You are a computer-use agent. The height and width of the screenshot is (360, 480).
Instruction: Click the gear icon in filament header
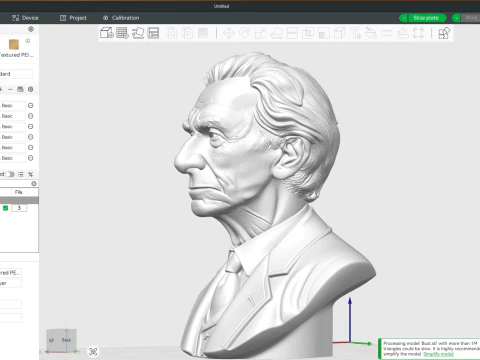[x=31, y=89]
